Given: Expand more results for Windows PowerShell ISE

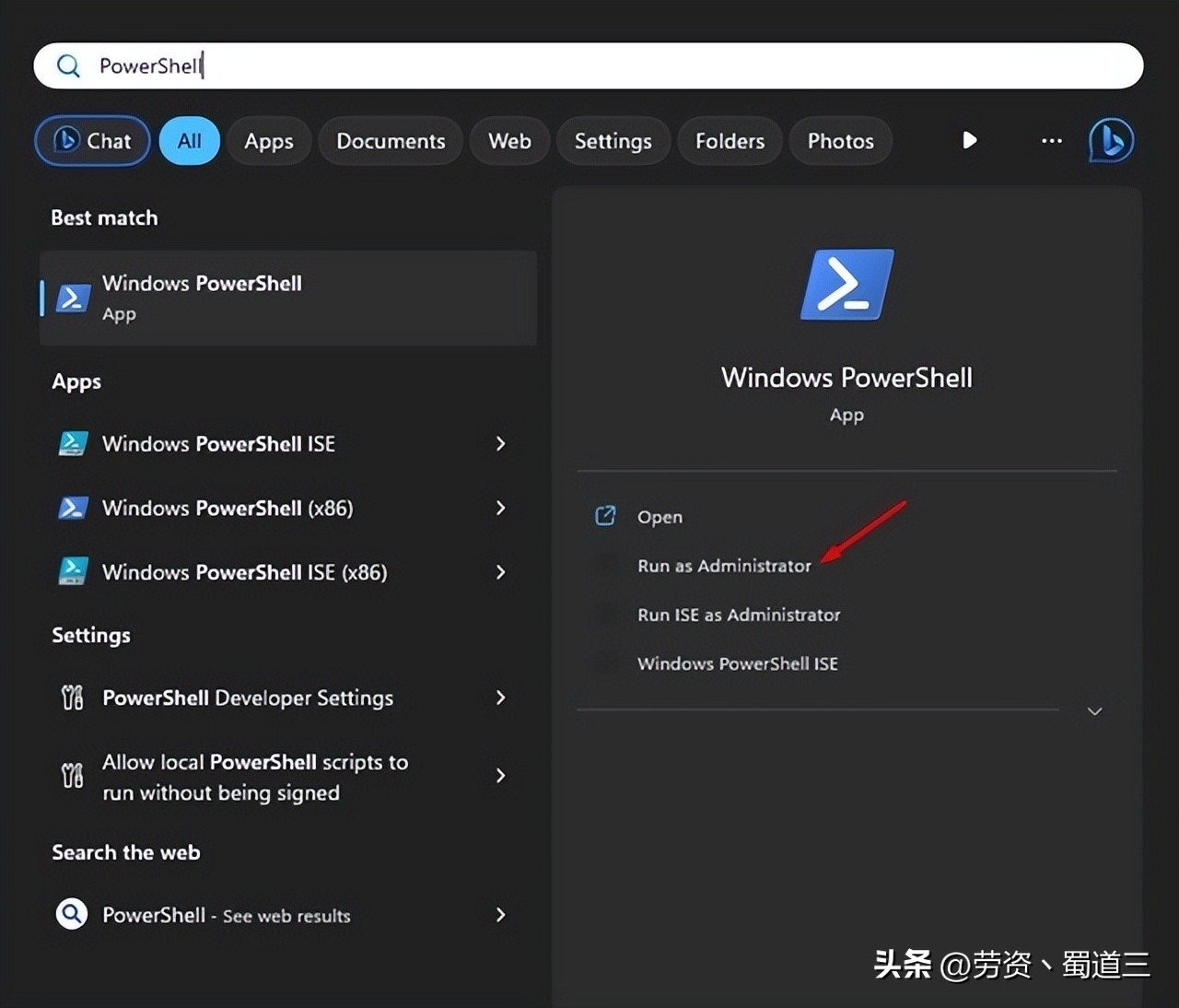Looking at the screenshot, I should tap(500, 444).
